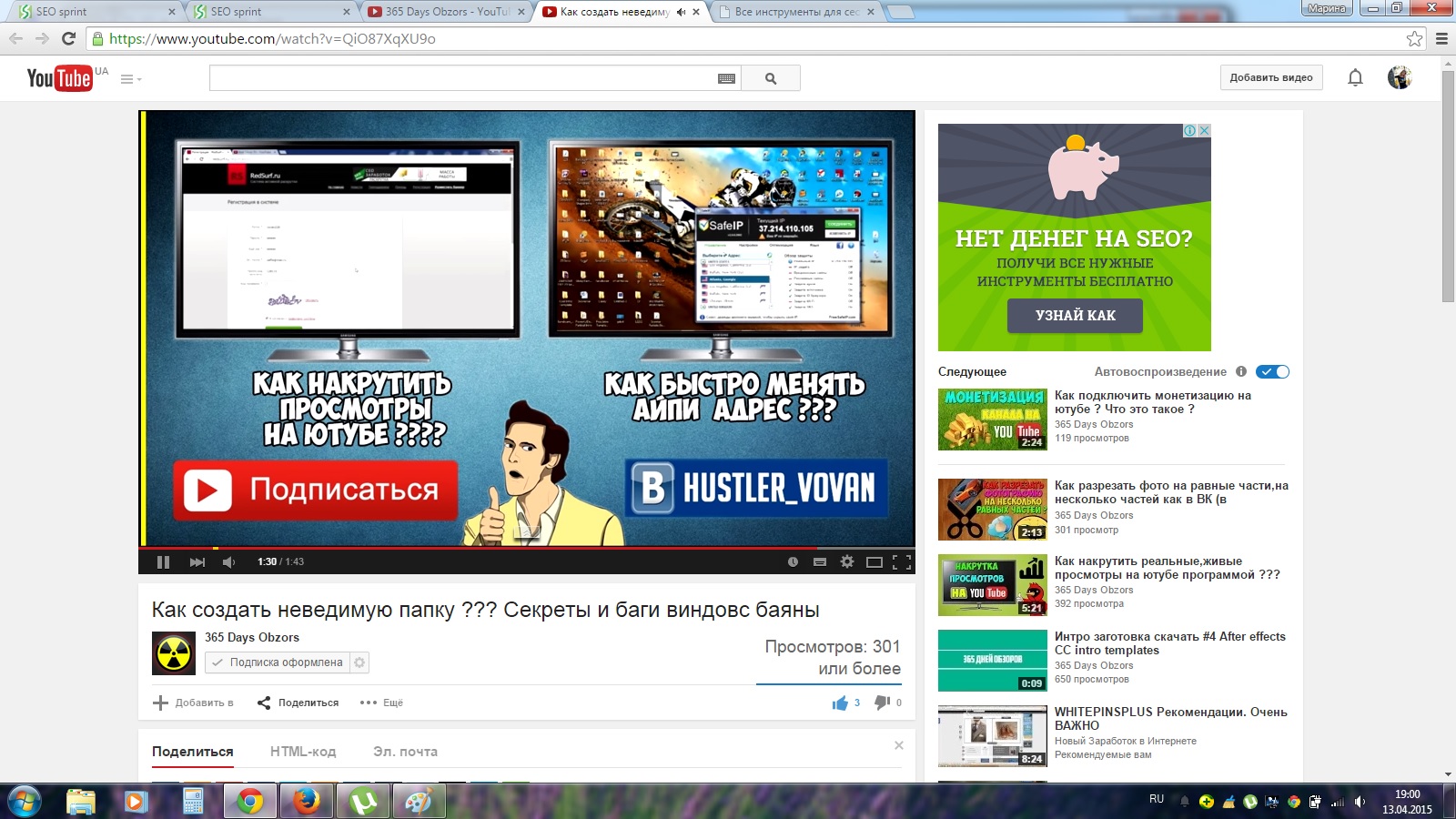Viewport: 1456px width, 819px height.
Task: Select the Поделиться tab
Action: coord(193,752)
